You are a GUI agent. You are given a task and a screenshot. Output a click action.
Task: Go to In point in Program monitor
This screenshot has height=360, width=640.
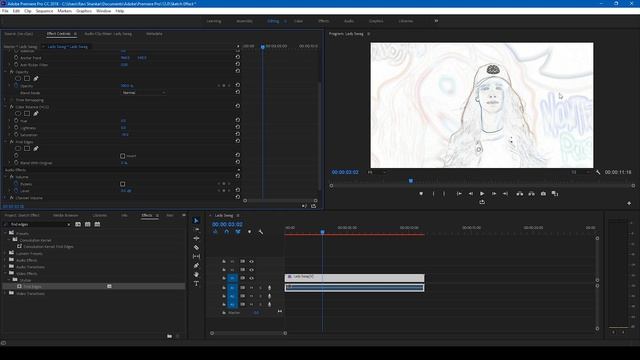tap(459, 193)
